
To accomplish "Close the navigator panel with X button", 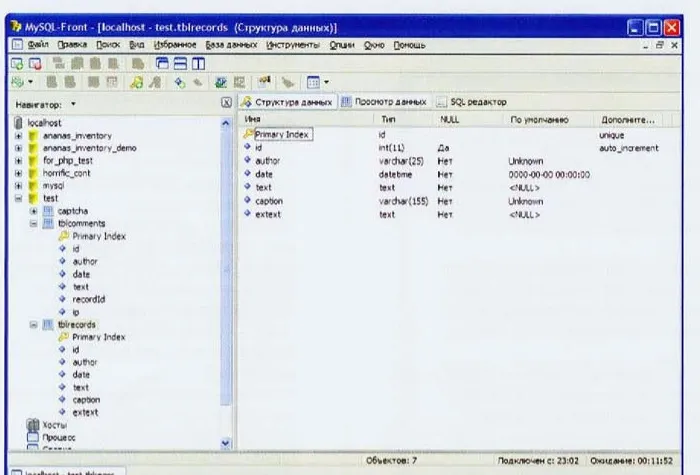I will (x=226, y=103).
